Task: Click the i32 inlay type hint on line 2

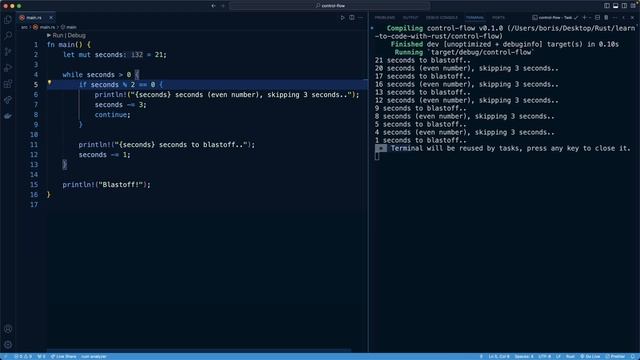Action: 137,55
